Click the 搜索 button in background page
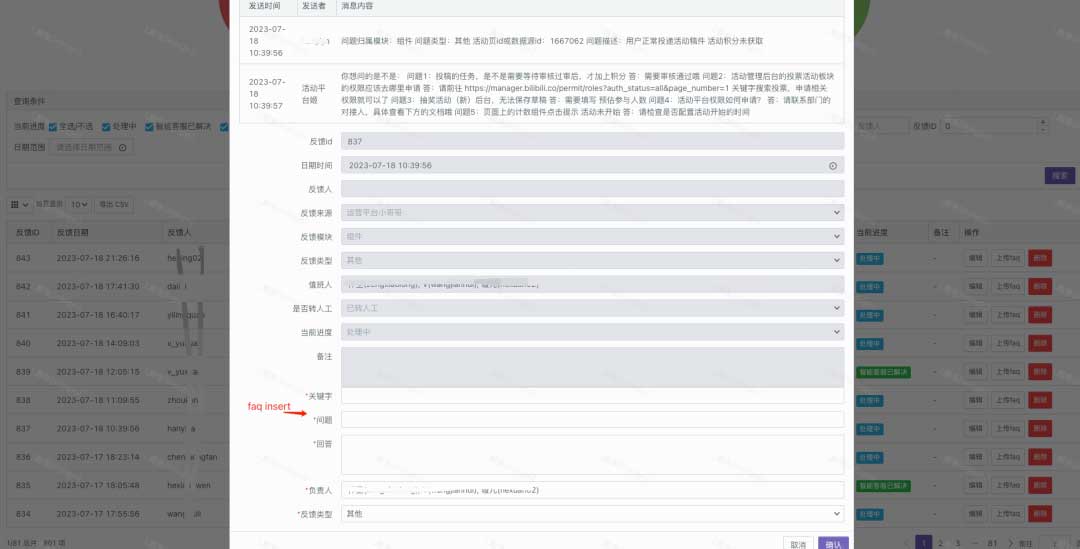This screenshot has height=549, width=1080. coord(1059,176)
